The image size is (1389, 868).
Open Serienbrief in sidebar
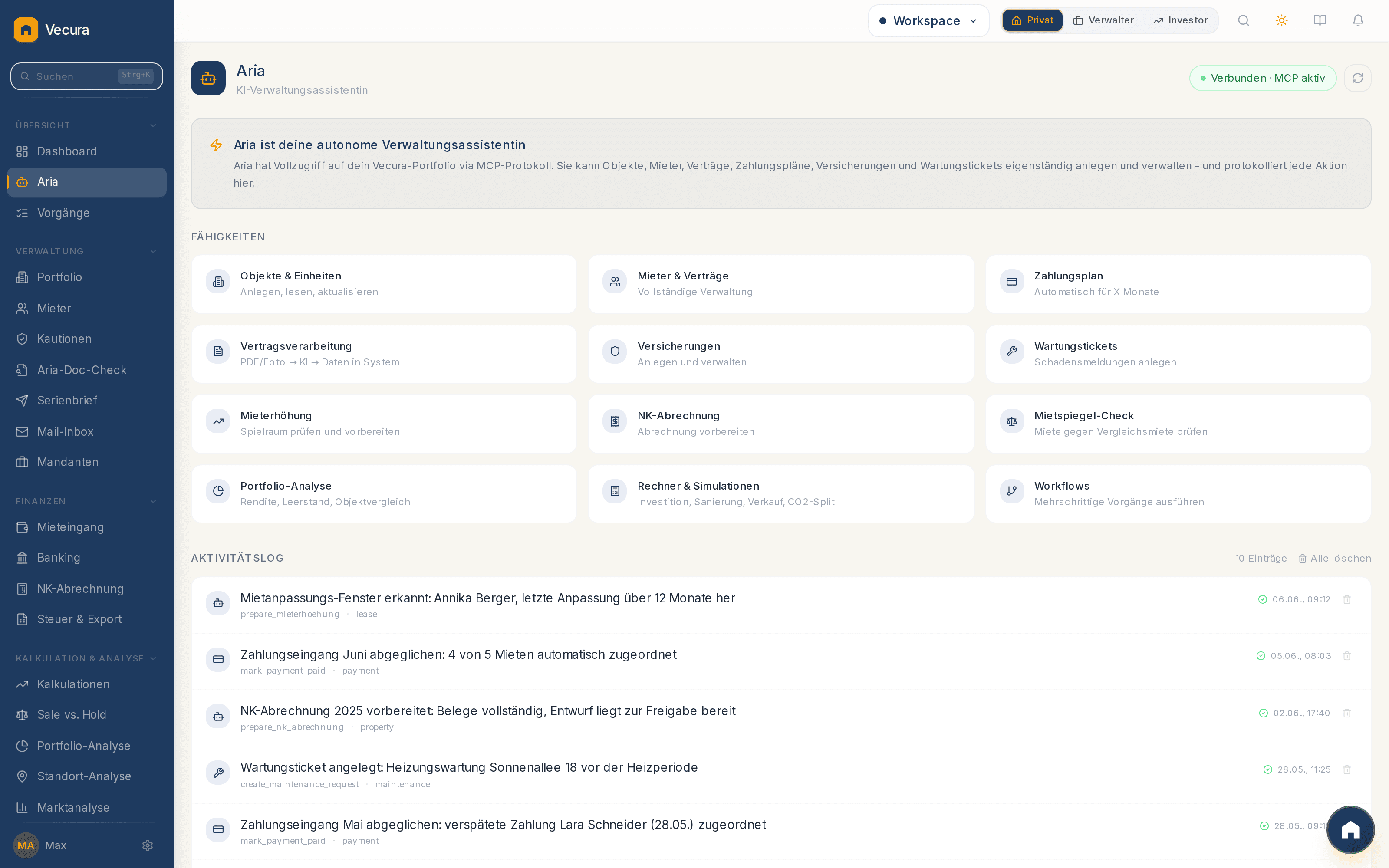(x=87, y=400)
